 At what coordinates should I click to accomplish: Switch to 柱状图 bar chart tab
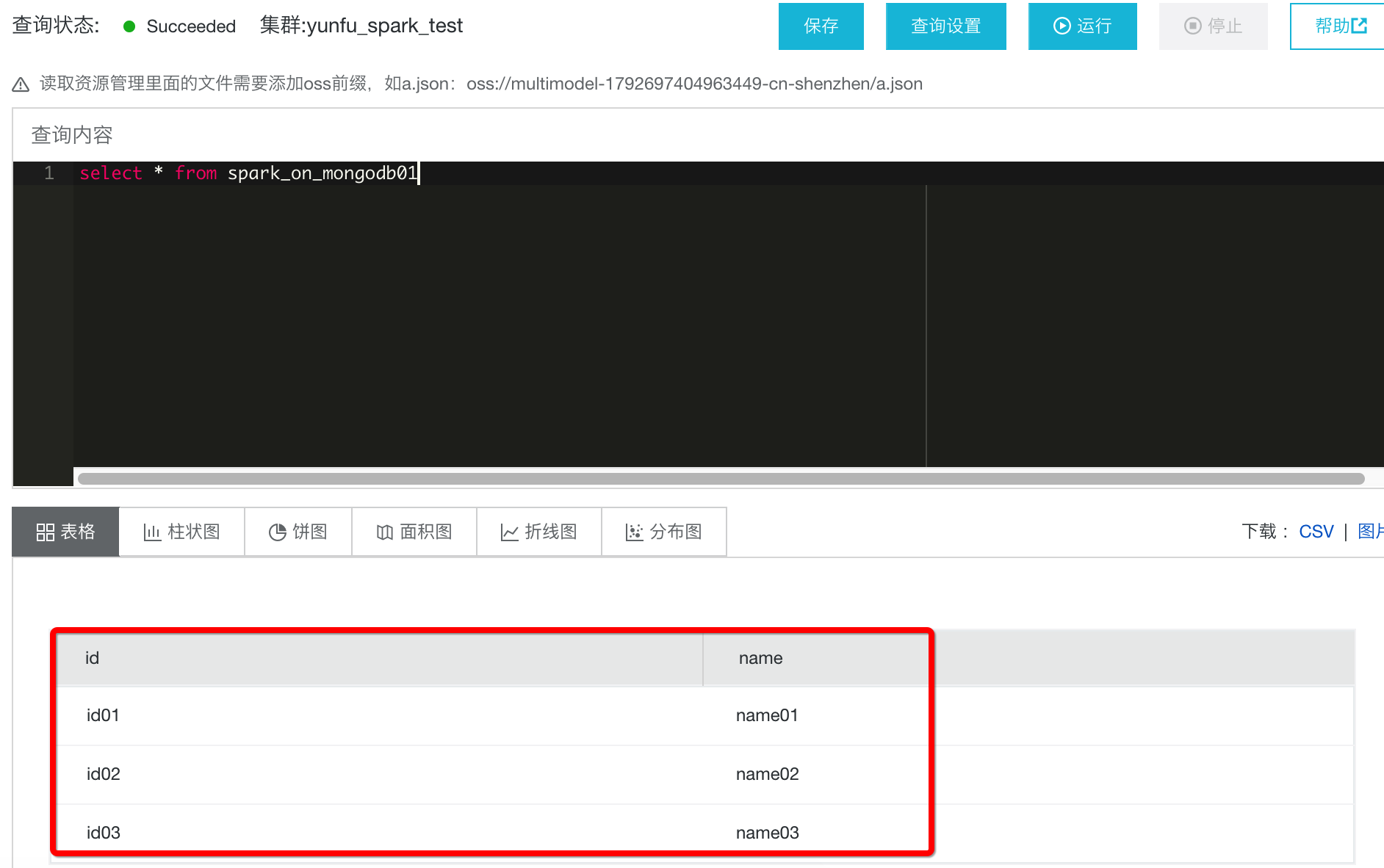pyautogui.click(x=181, y=532)
